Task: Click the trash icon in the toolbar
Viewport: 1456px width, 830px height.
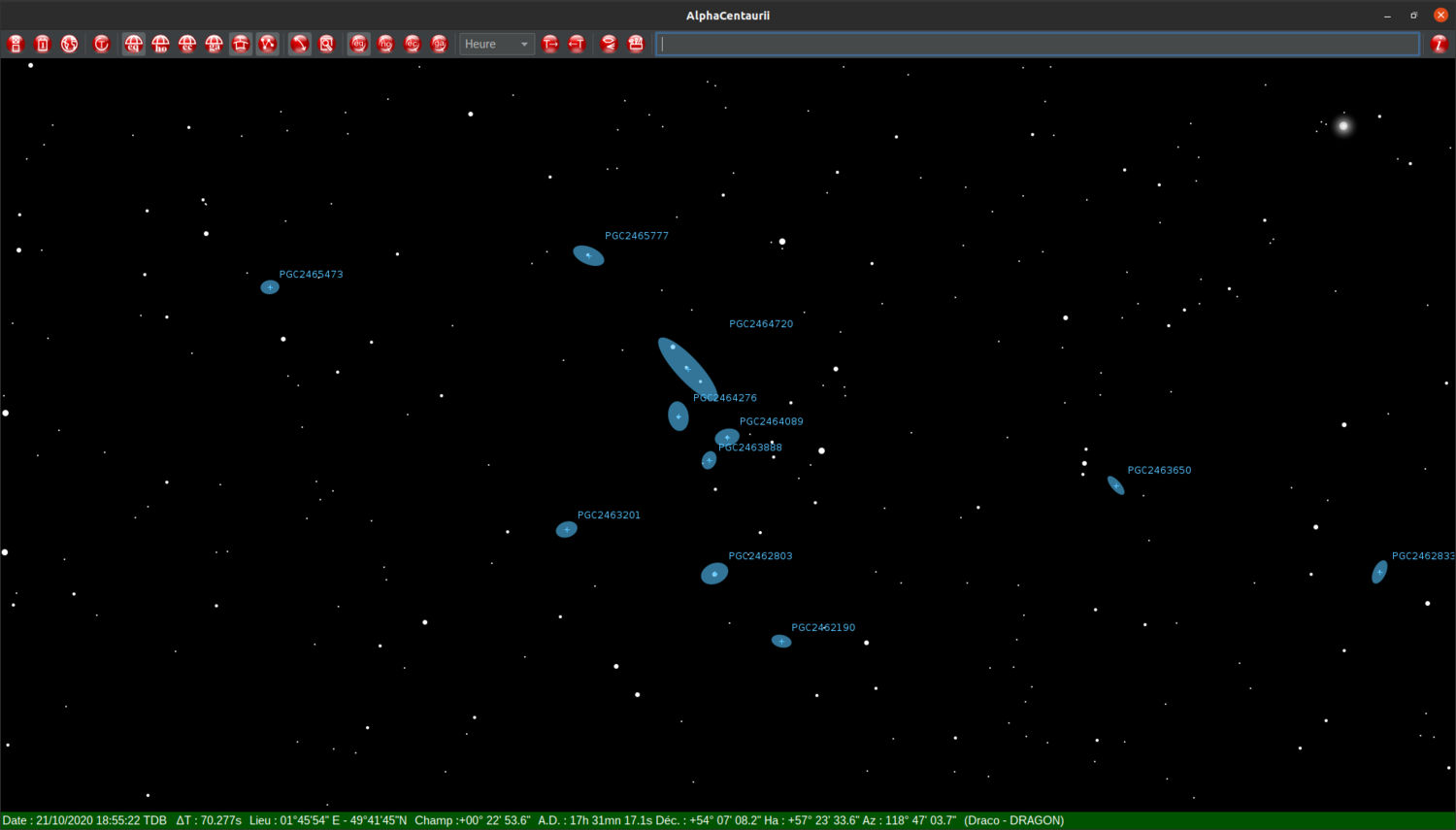Action: point(42,44)
